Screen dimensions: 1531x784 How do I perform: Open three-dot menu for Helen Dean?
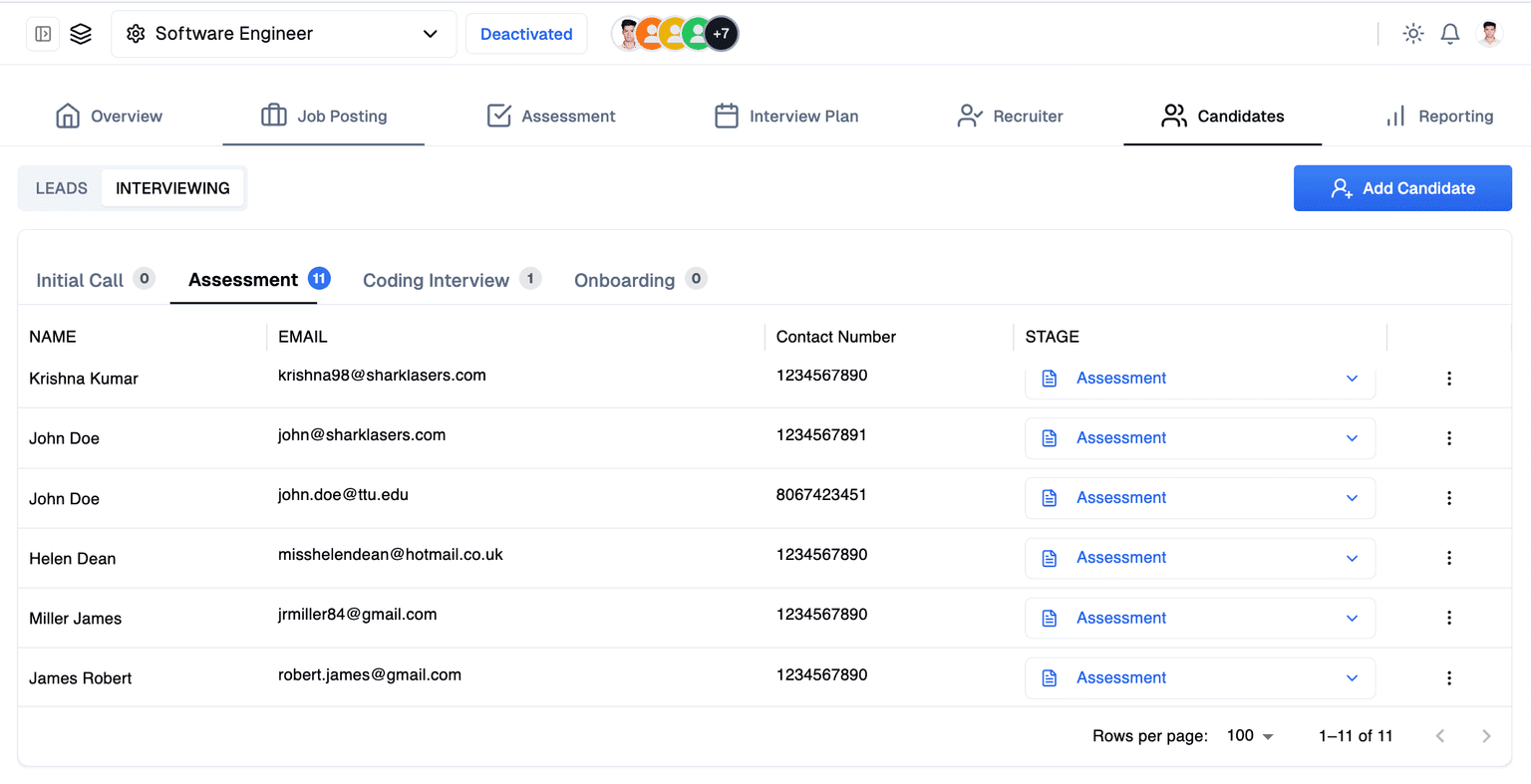coord(1448,558)
